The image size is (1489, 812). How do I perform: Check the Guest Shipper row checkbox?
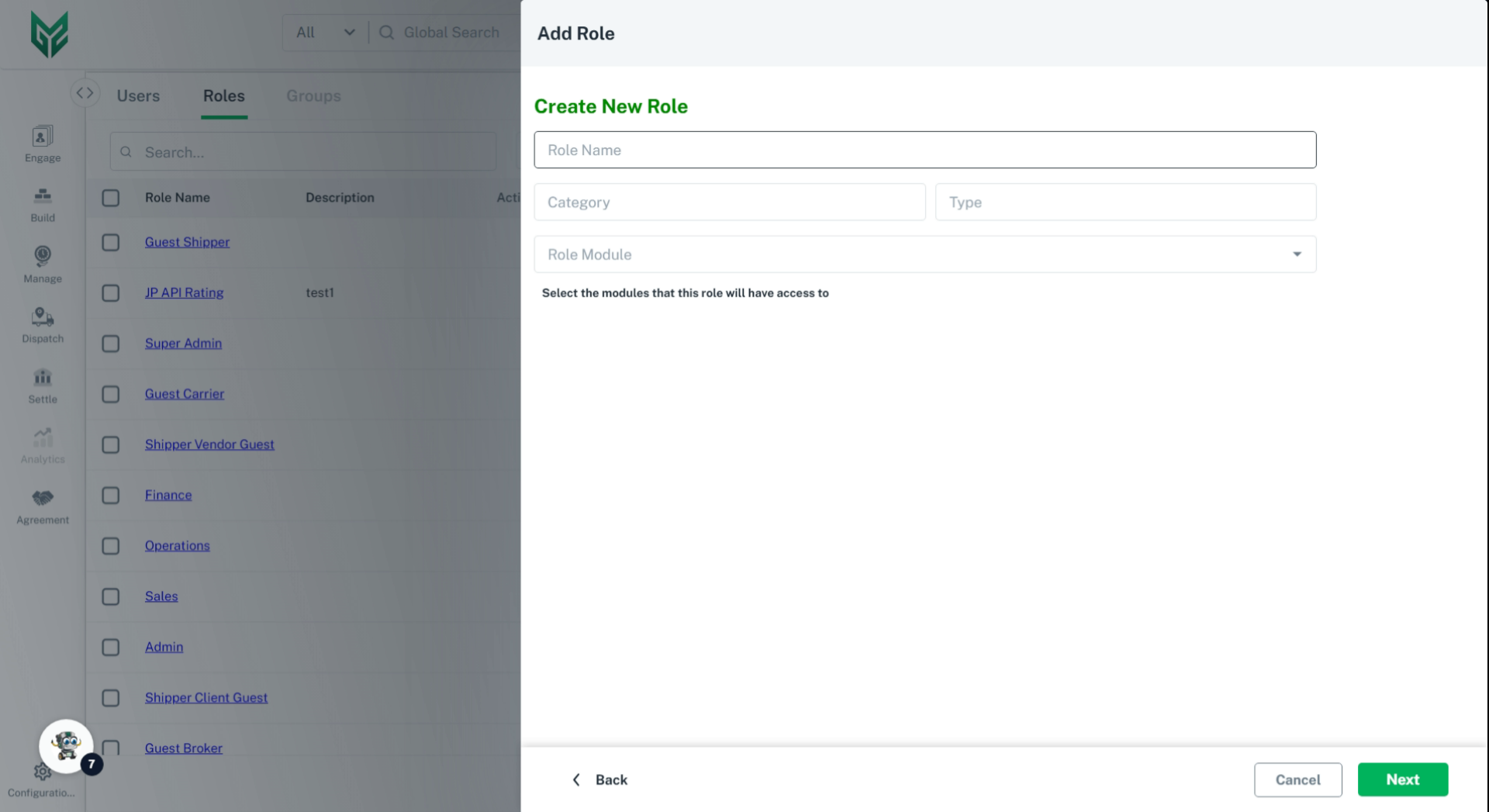click(x=111, y=243)
